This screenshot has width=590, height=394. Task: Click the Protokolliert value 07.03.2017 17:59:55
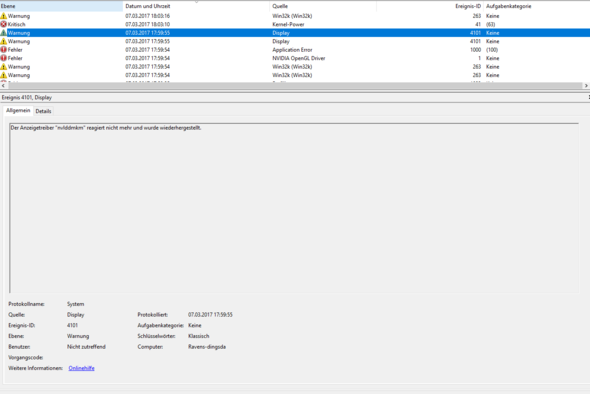[210, 315]
